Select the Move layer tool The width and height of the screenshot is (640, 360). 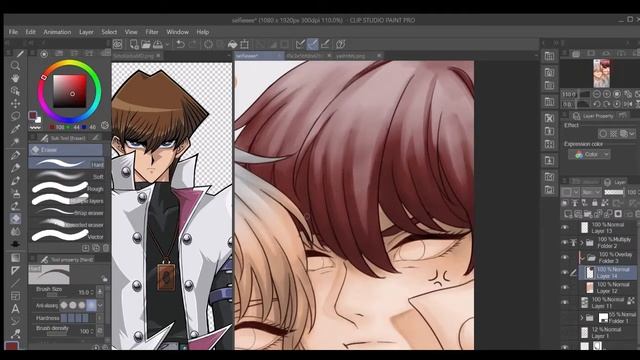(x=15, y=104)
